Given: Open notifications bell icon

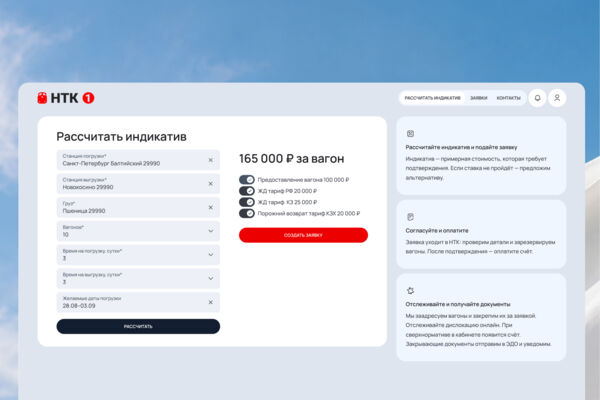Looking at the screenshot, I should 538,98.
